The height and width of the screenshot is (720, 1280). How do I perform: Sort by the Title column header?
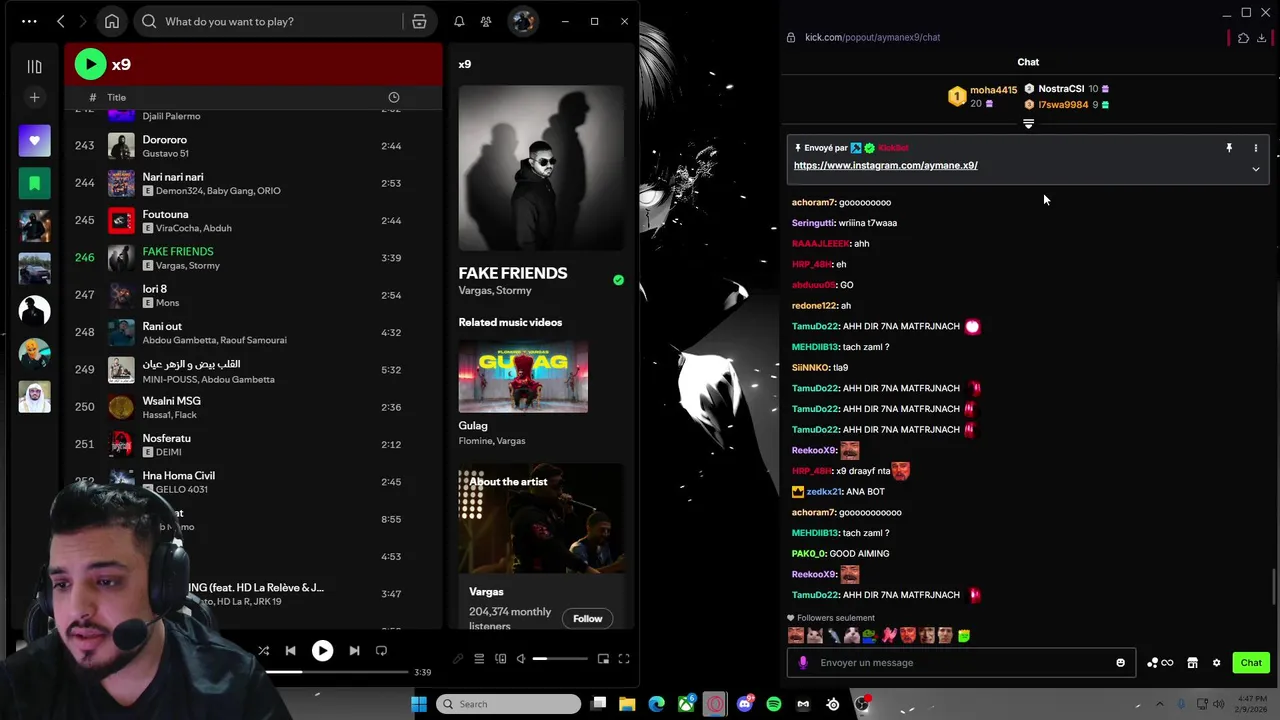click(x=116, y=97)
